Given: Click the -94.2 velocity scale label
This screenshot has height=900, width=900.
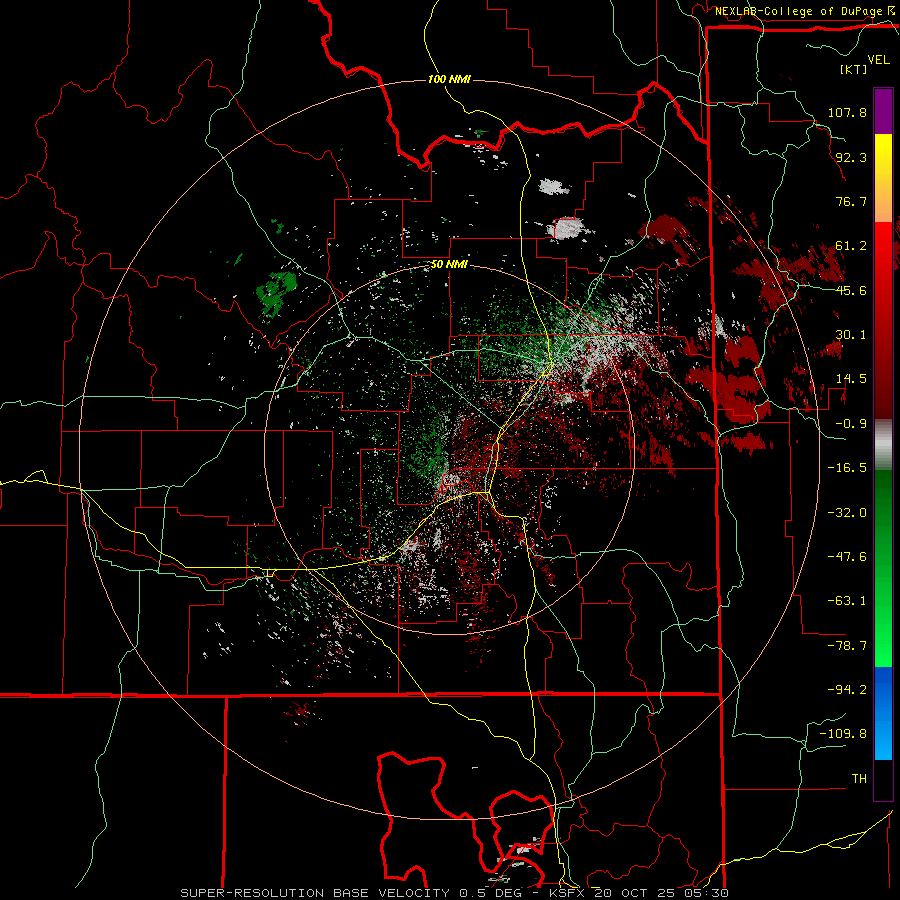Looking at the screenshot, I should pos(847,690).
